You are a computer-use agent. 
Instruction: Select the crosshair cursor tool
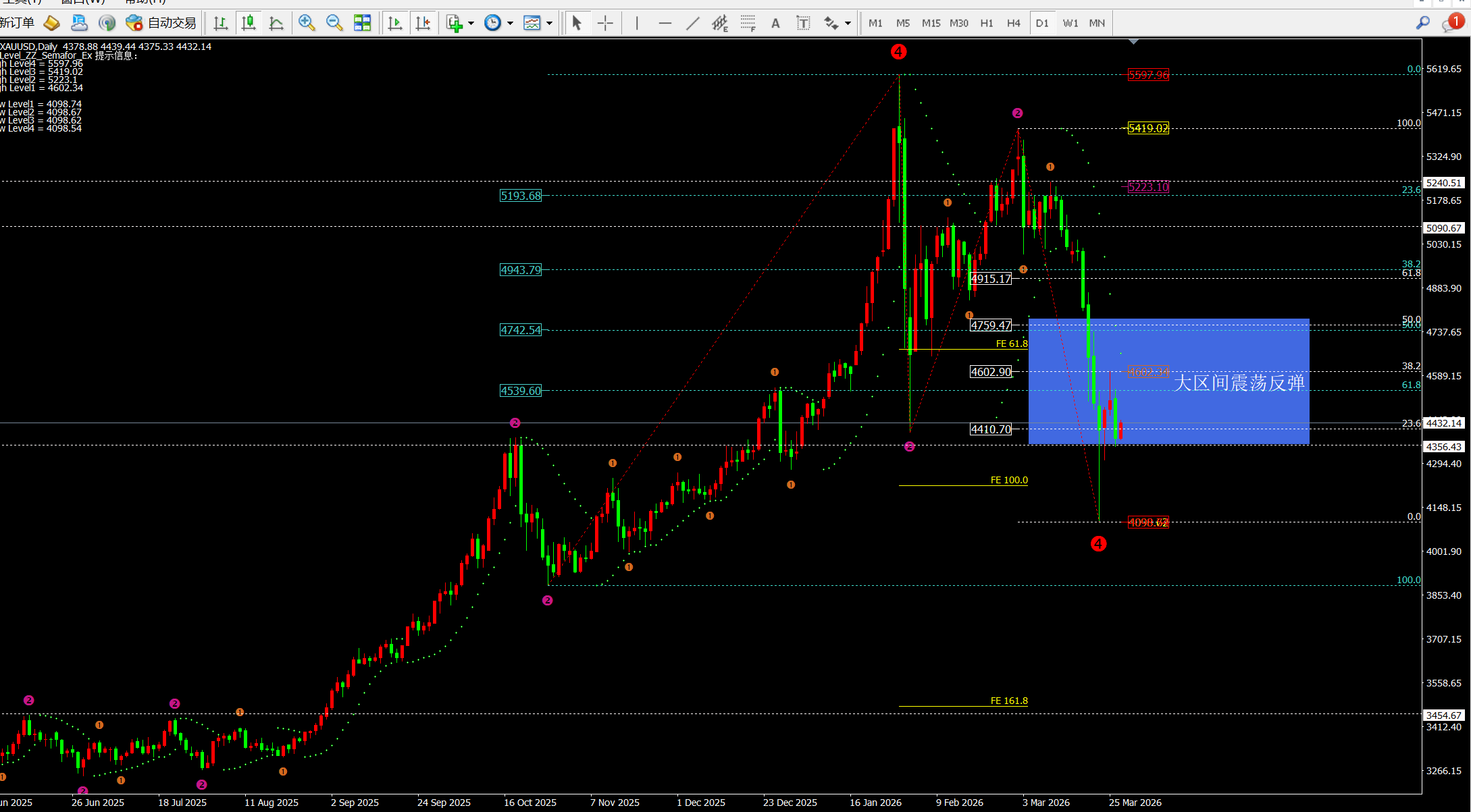click(605, 23)
